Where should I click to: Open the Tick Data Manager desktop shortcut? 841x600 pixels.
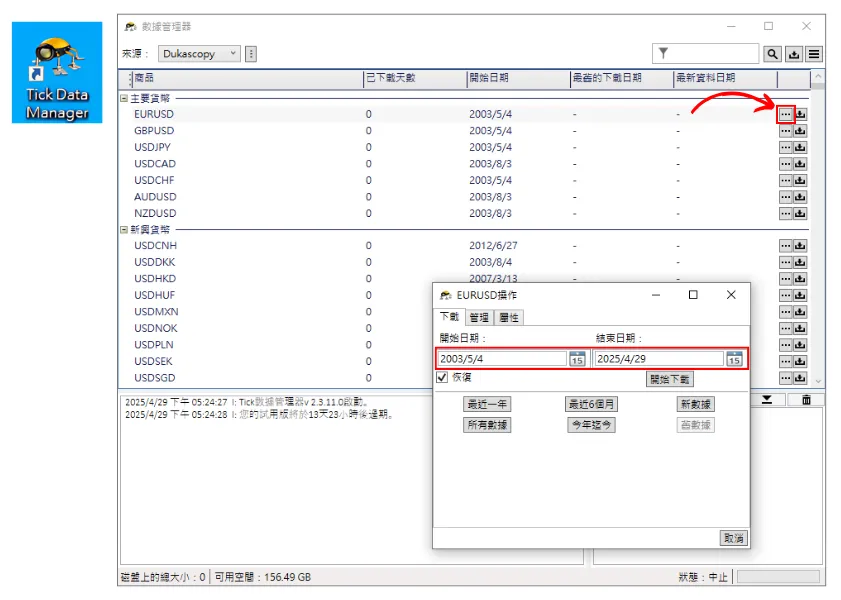(57, 72)
